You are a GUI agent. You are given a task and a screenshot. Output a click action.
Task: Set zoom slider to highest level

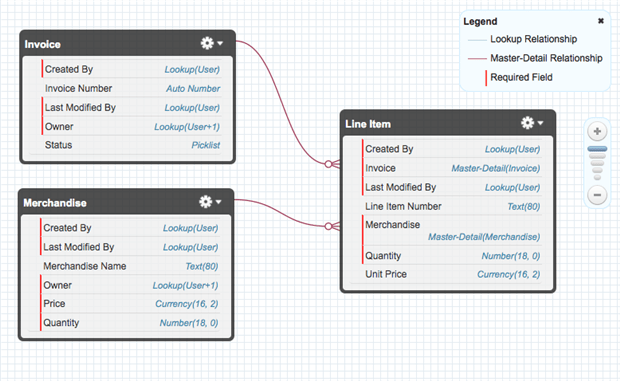(597, 149)
